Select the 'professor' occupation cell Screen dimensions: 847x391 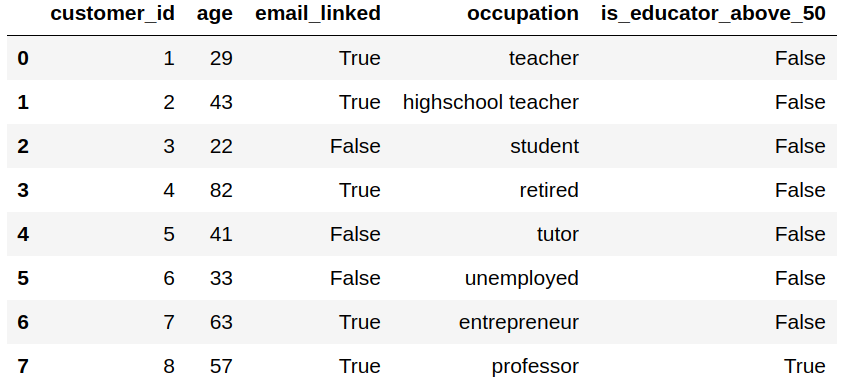pos(535,367)
